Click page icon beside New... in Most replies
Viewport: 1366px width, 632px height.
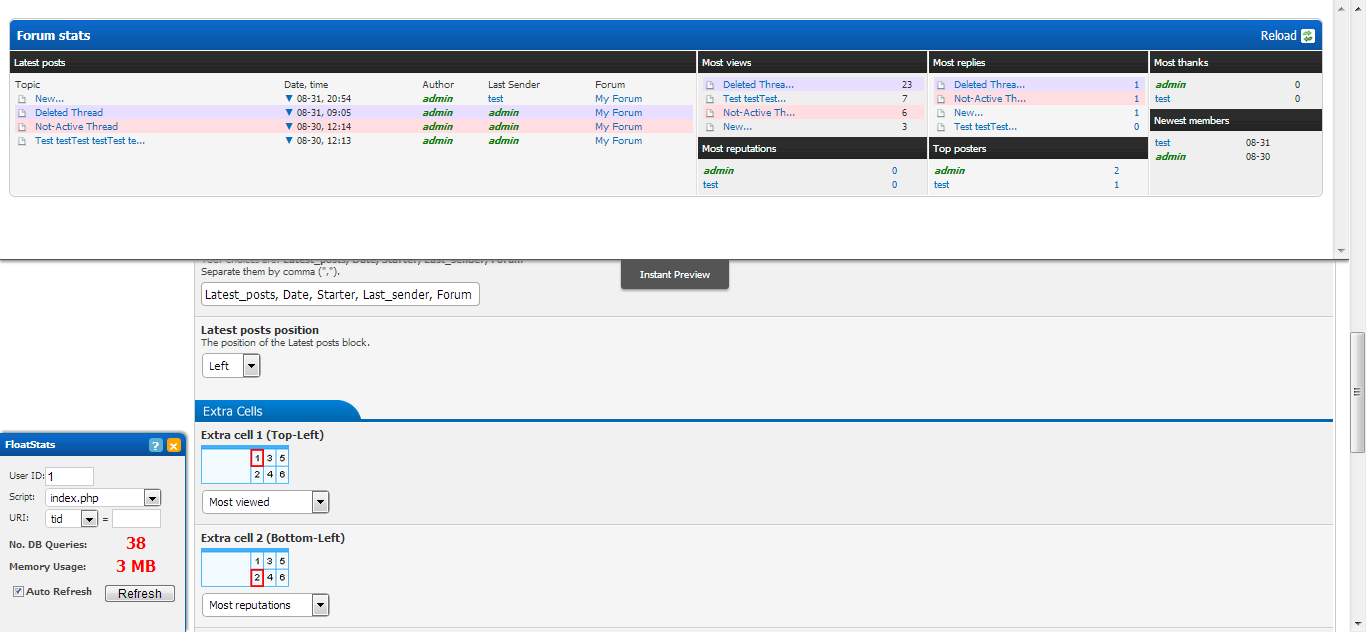[x=941, y=113]
